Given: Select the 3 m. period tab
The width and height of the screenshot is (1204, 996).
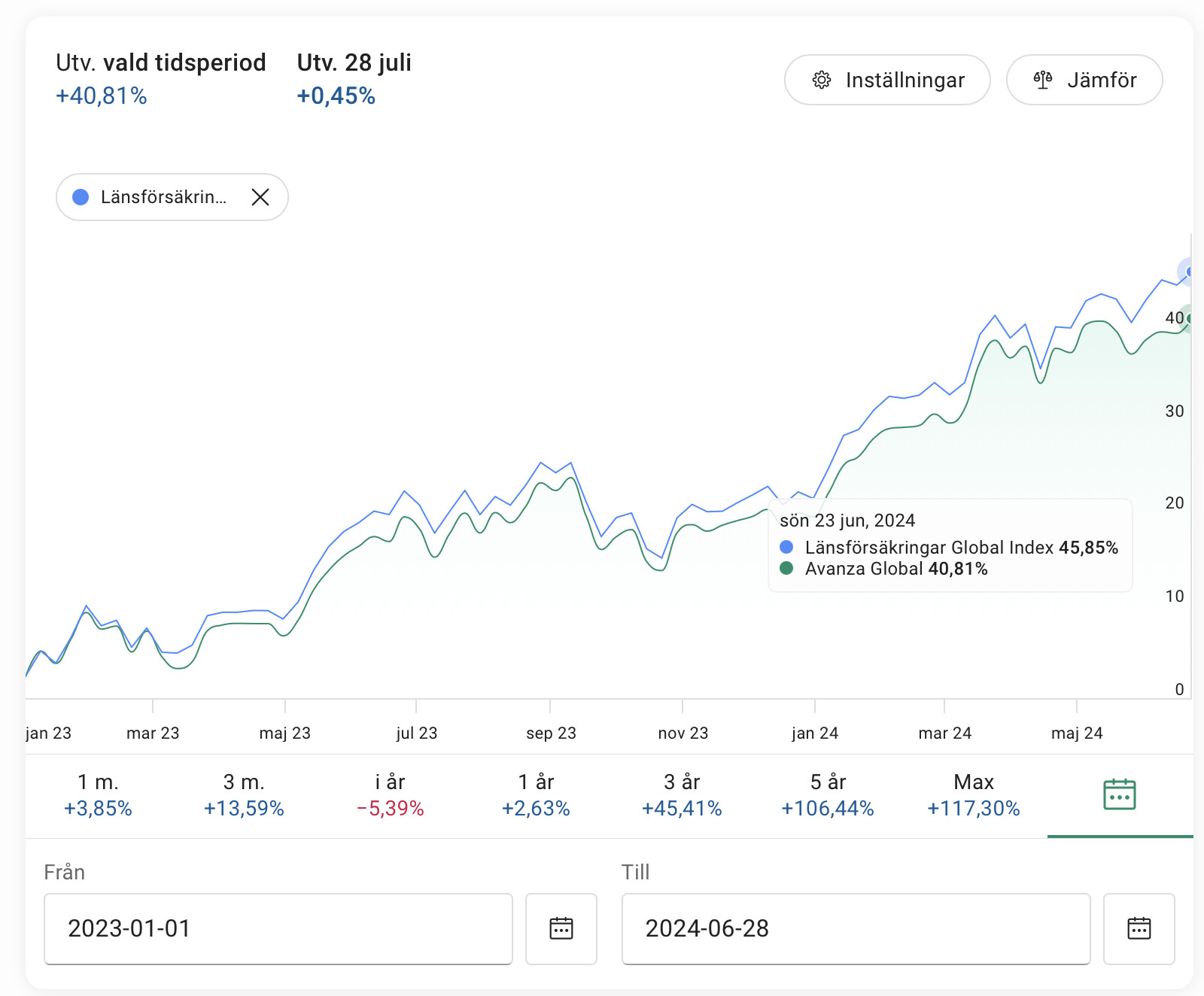Looking at the screenshot, I should click(x=244, y=795).
